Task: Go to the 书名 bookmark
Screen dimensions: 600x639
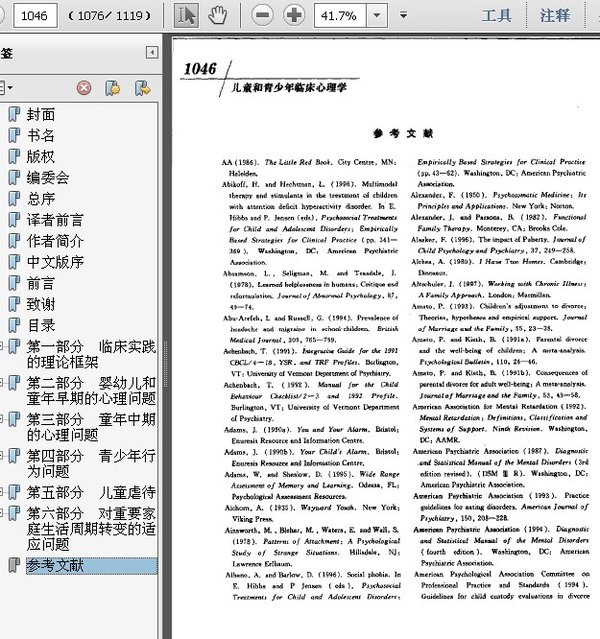Action: [41, 135]
